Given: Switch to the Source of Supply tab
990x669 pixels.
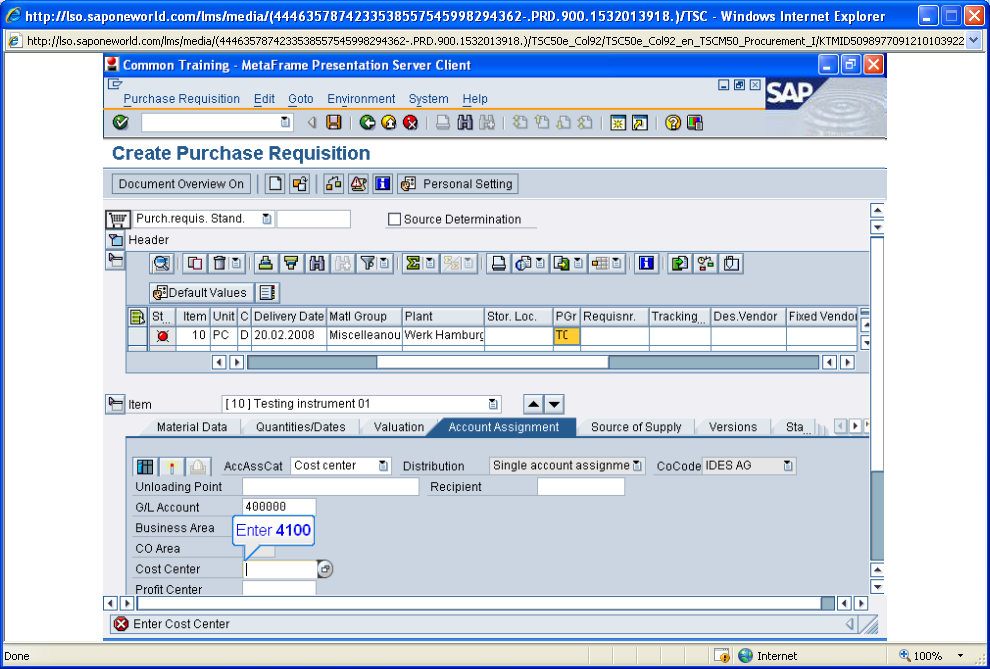Looking at the screenshot, I should [x=636, y=427].
